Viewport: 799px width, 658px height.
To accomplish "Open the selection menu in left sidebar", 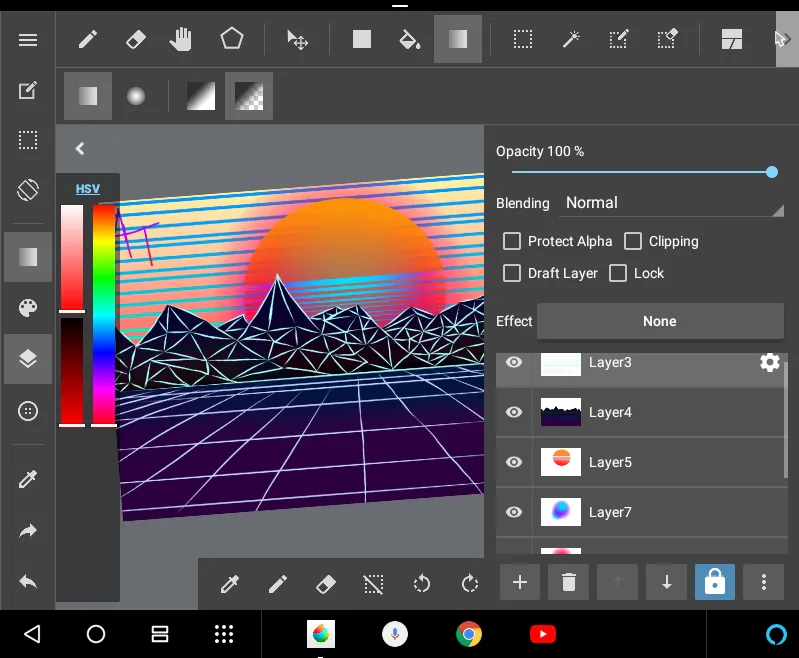I will pyautogui.click(x=28, y=140).
